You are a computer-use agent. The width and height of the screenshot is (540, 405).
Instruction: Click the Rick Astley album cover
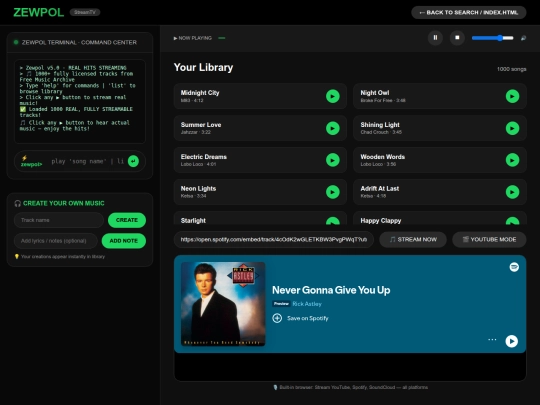pyautogui.click(x=223, y=304)
